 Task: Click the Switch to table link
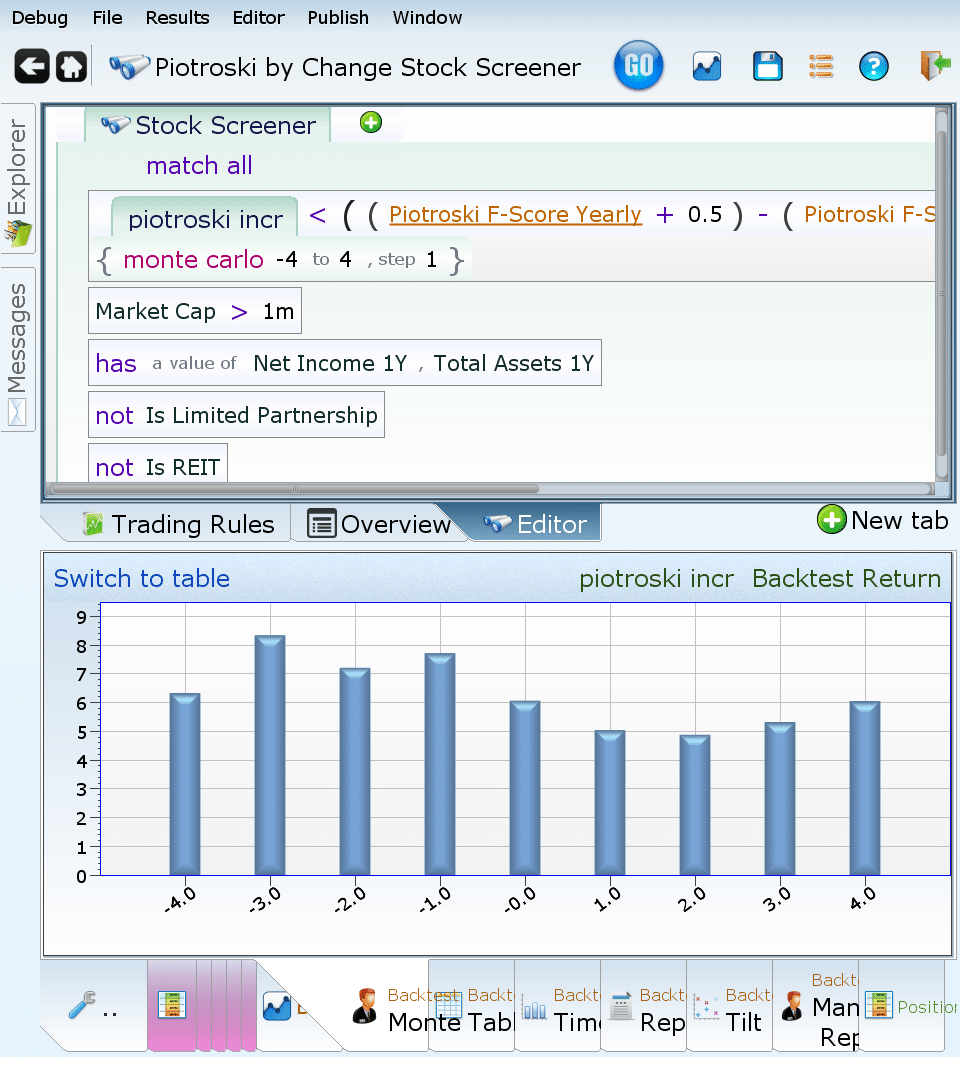click(x=142, y=579)
